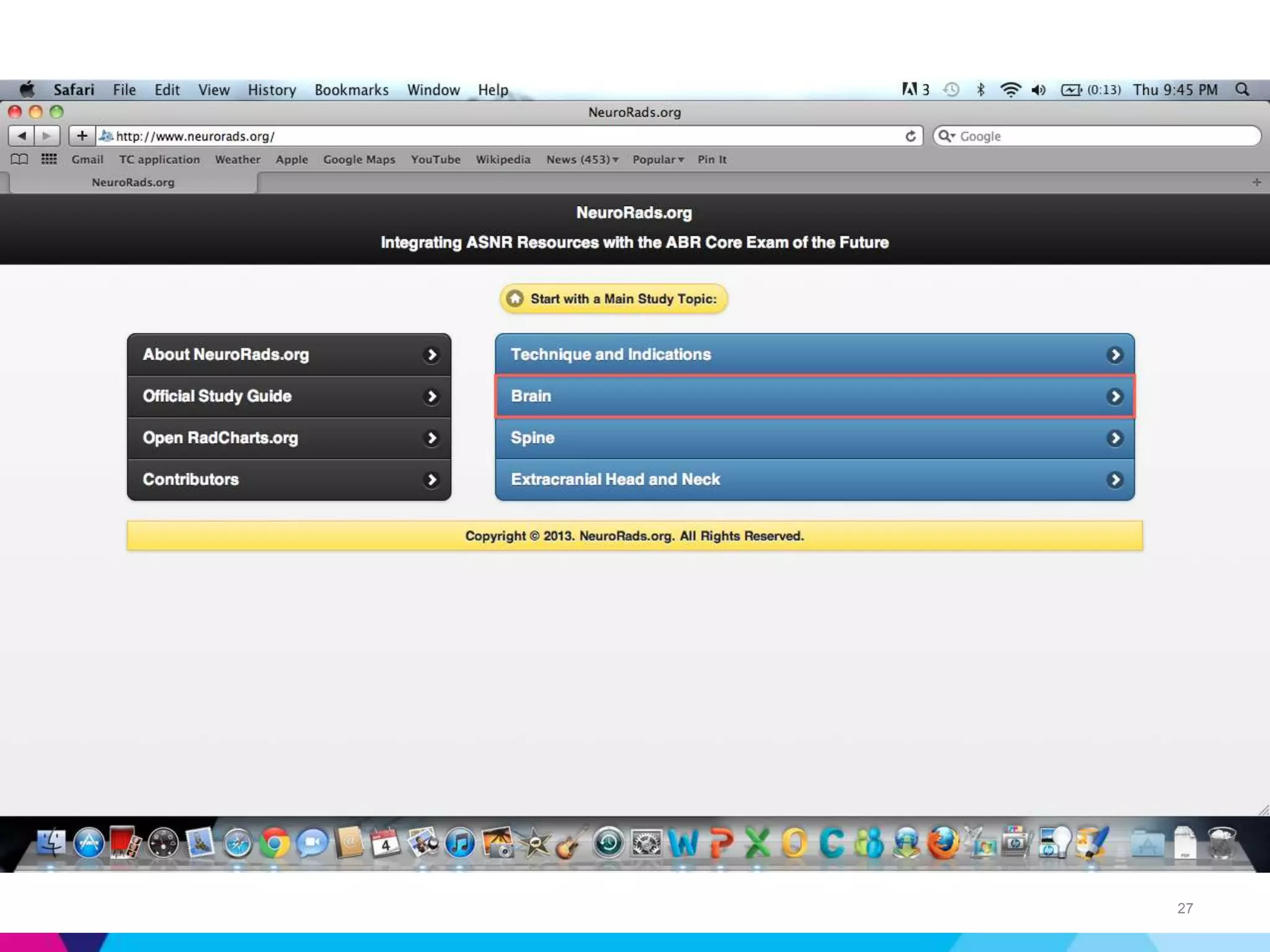
Task: Launch Google Chrome from the dock
Action: [x=274, y=844]
